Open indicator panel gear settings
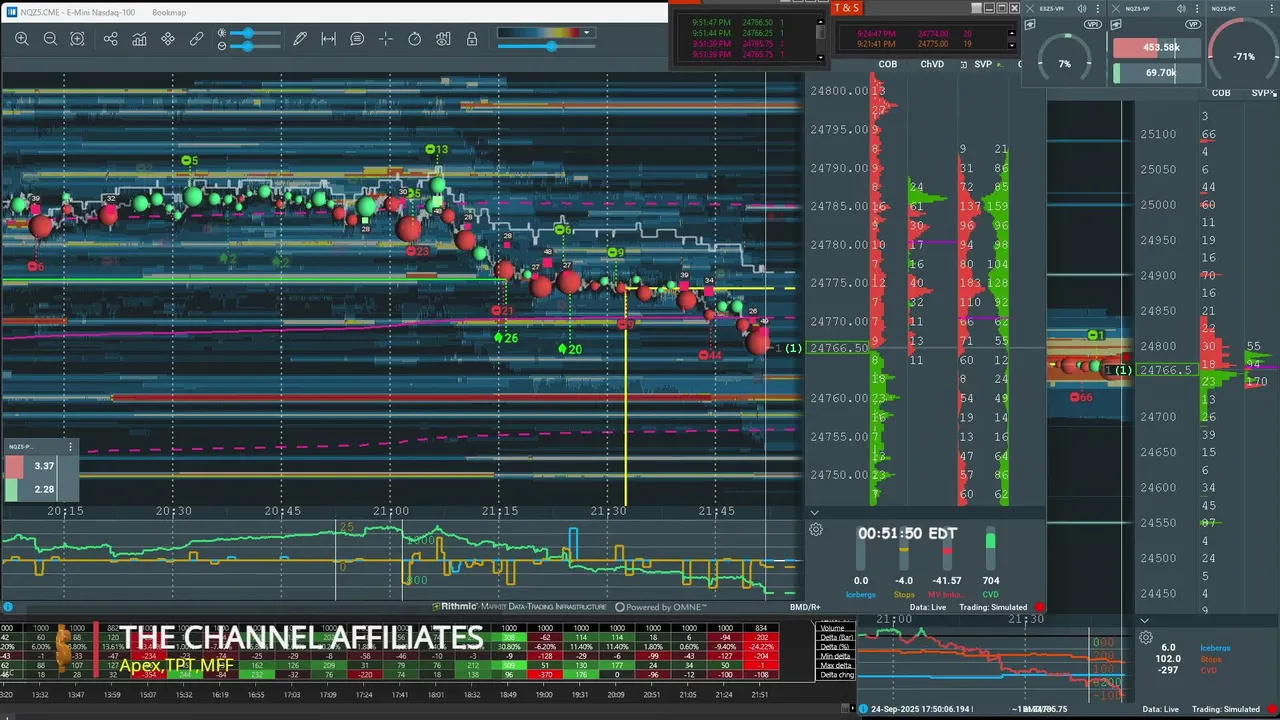 (x=816, y=529)
